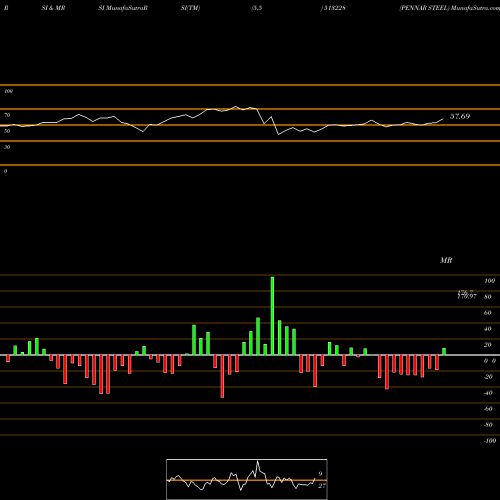Screen dimensions: 500x500
Task: Click the MR panel title label
Action: (446, 260)
